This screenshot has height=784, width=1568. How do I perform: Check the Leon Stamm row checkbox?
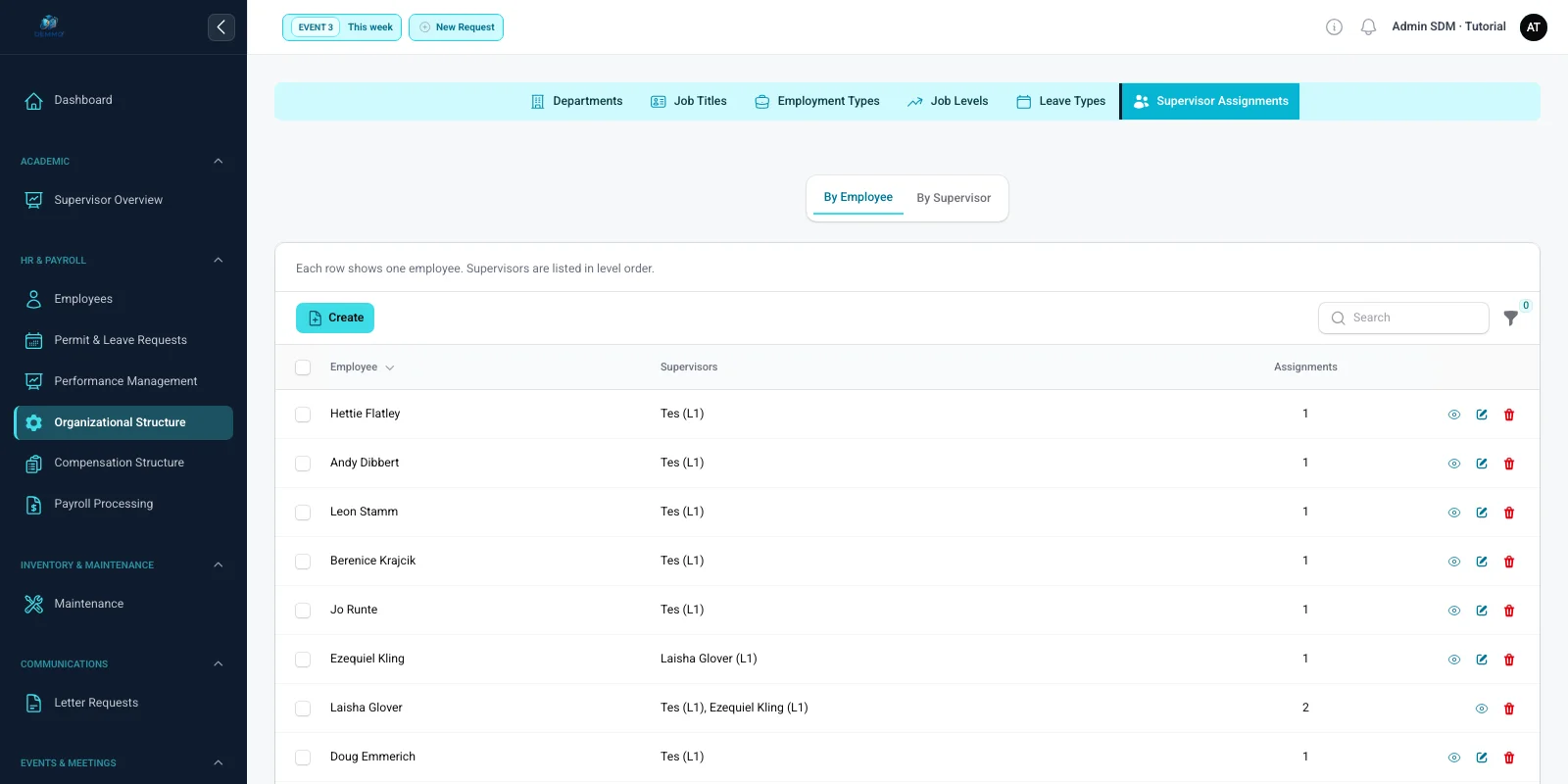pos(303,513)
